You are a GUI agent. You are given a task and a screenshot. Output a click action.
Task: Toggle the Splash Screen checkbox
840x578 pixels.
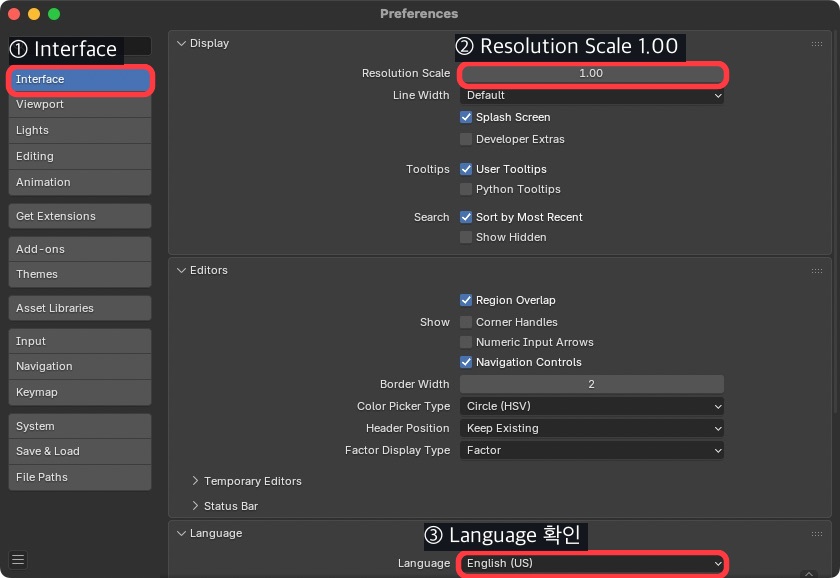pyautogui.click(x=466, y=117)
